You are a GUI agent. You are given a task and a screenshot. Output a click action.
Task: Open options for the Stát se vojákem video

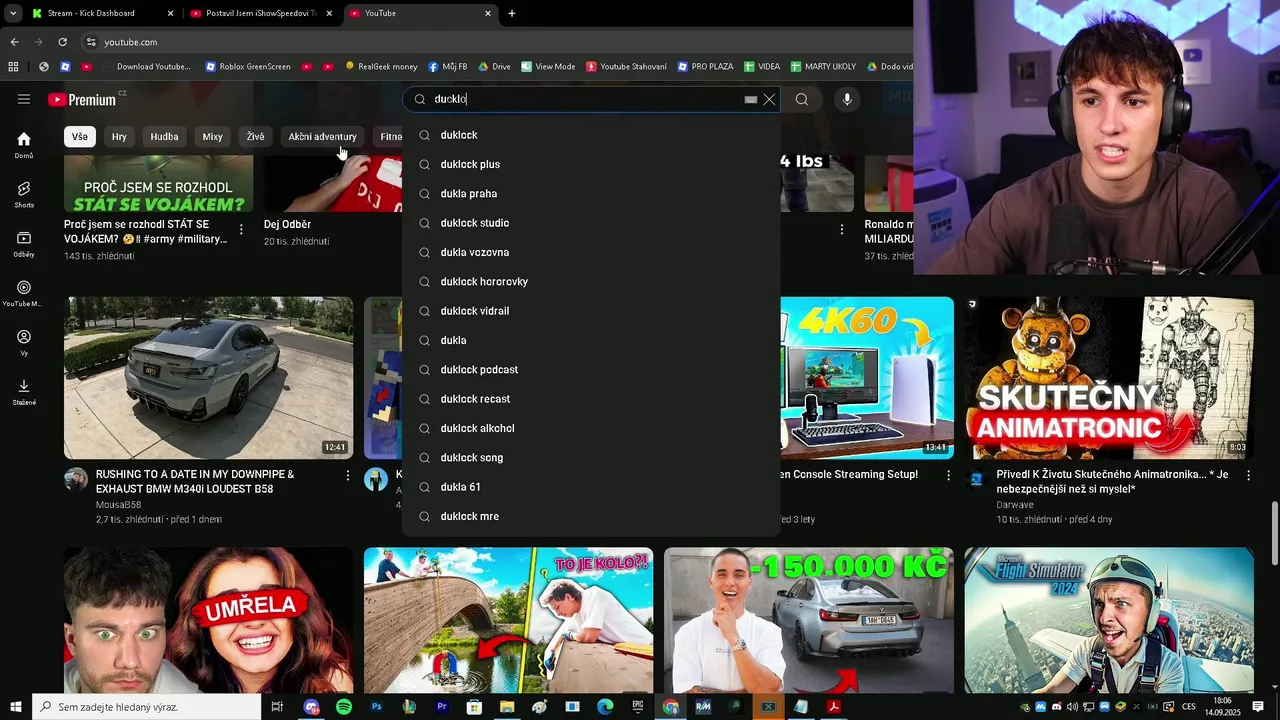pyautogui.click(x=240, y=230)
